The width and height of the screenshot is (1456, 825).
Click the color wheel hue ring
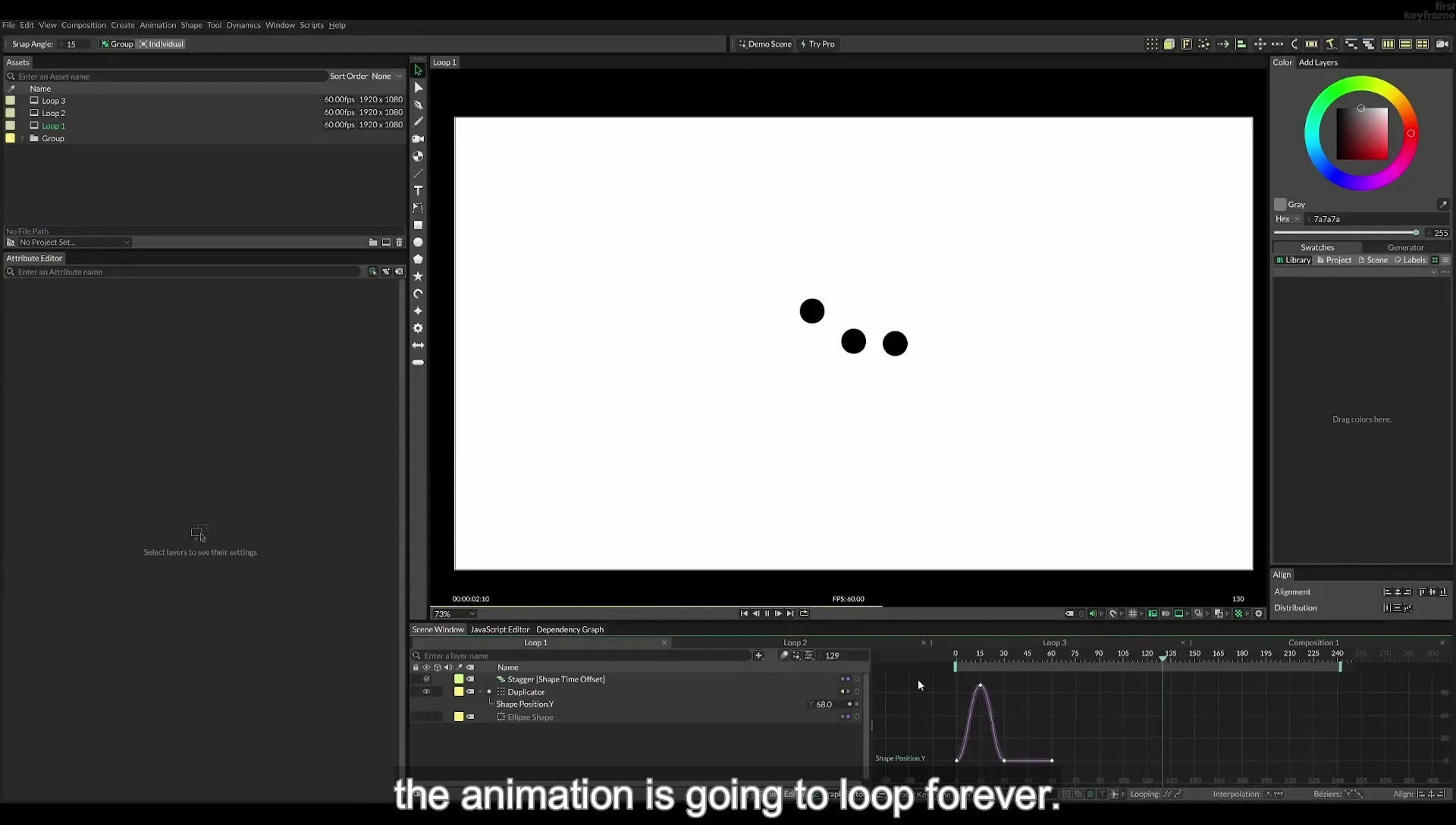pos(1361,83)
